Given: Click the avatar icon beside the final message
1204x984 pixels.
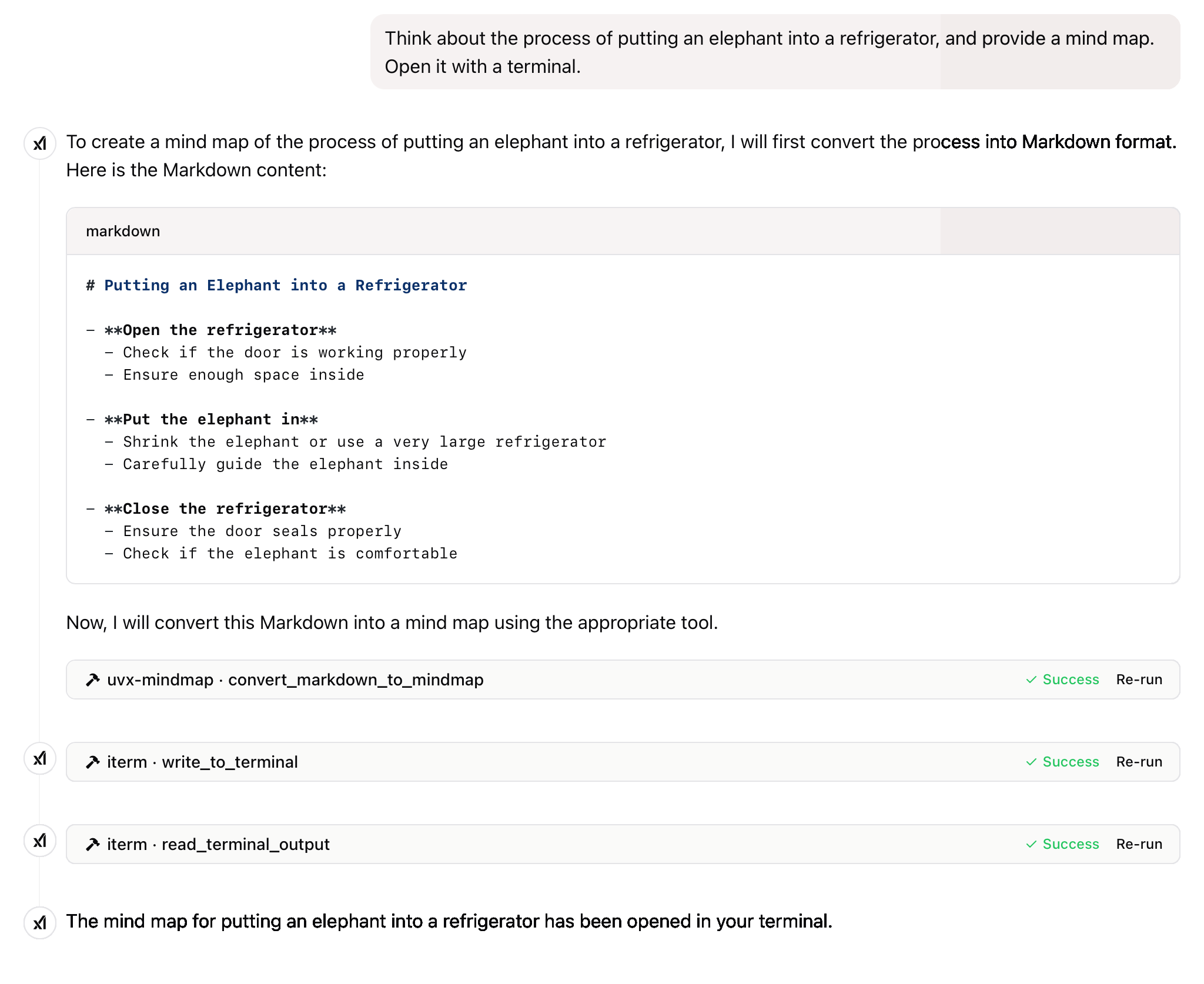Looking at the screenshot, I should (40, 923).
